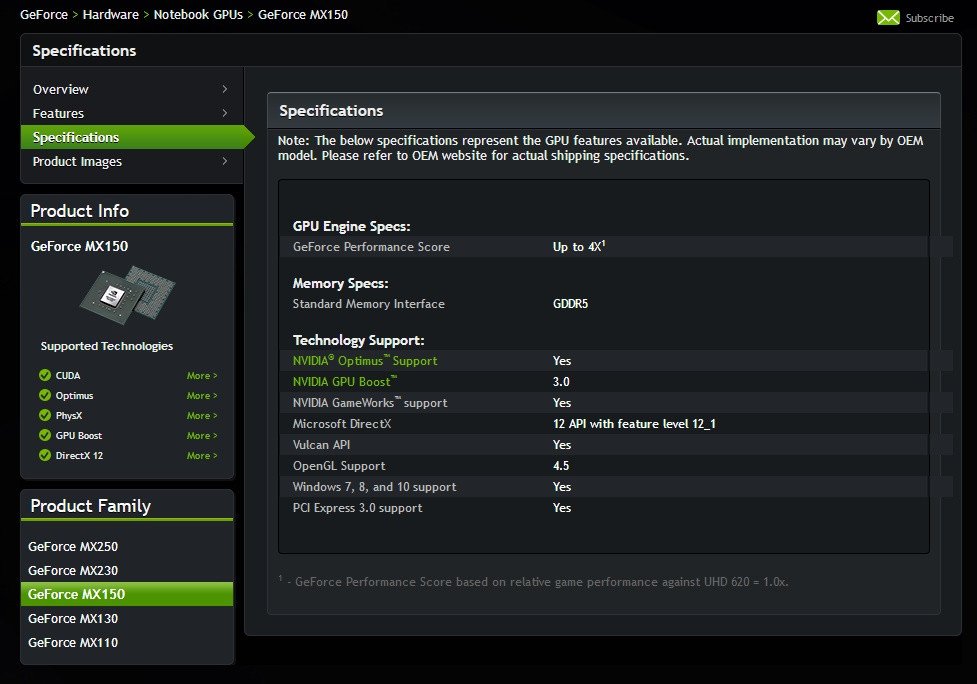This screenshot has width=977, height=684.
Task: Navigate to Hardware in the breadcrumb
Action: pos(111,15)
